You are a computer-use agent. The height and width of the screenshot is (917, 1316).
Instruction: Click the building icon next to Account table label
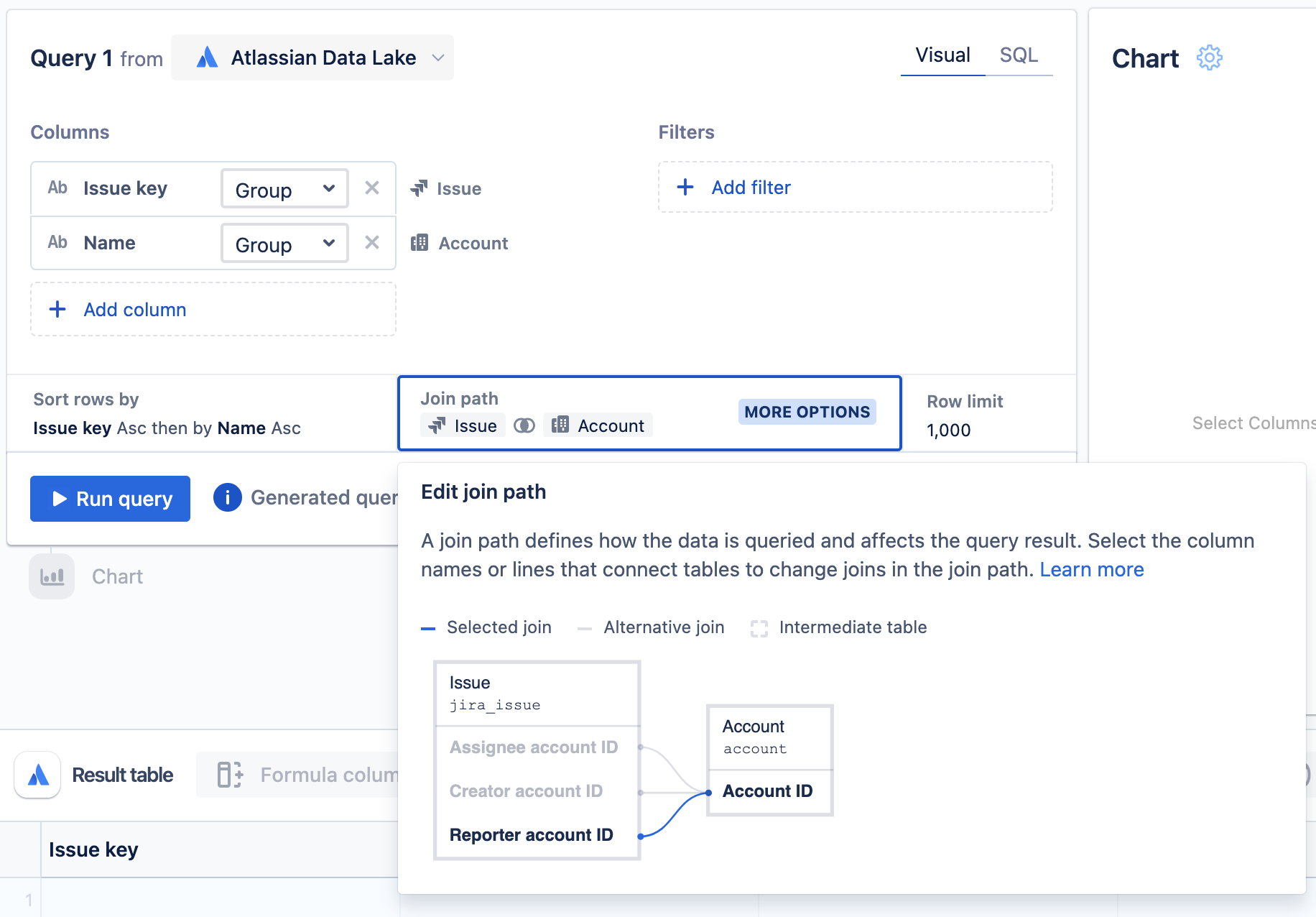click(x=420, y=243)
